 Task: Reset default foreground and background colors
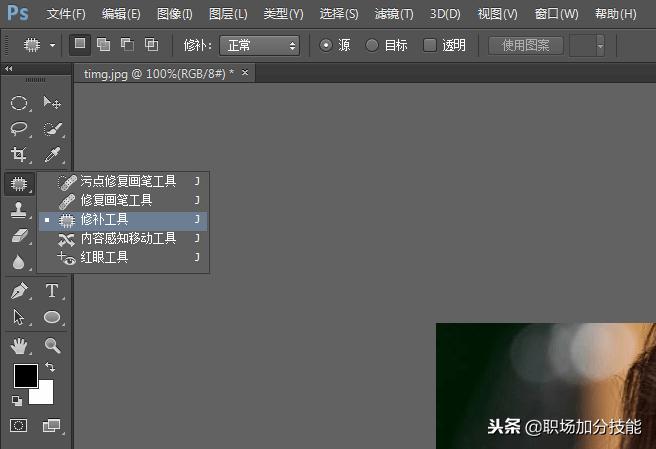click(17, 401)
